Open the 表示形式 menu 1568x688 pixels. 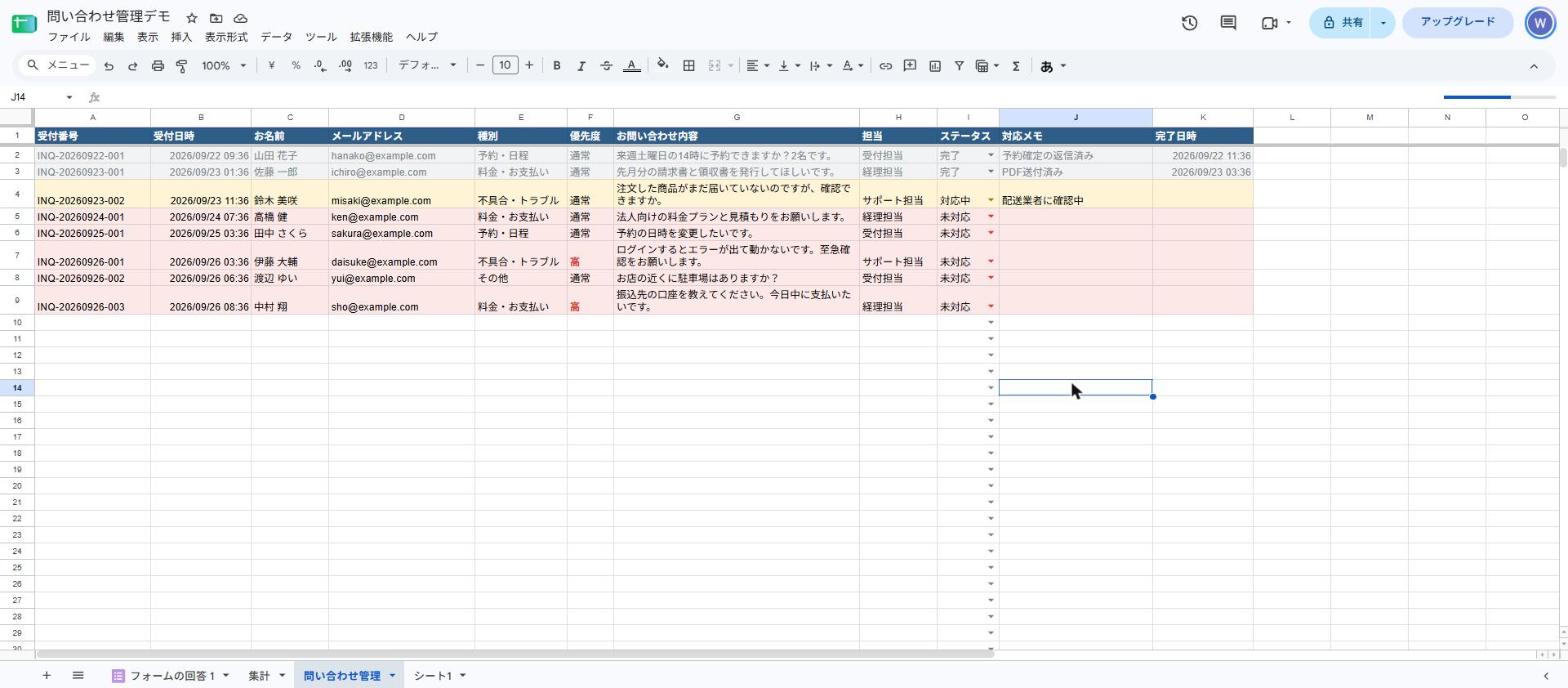tap(226, 37)
